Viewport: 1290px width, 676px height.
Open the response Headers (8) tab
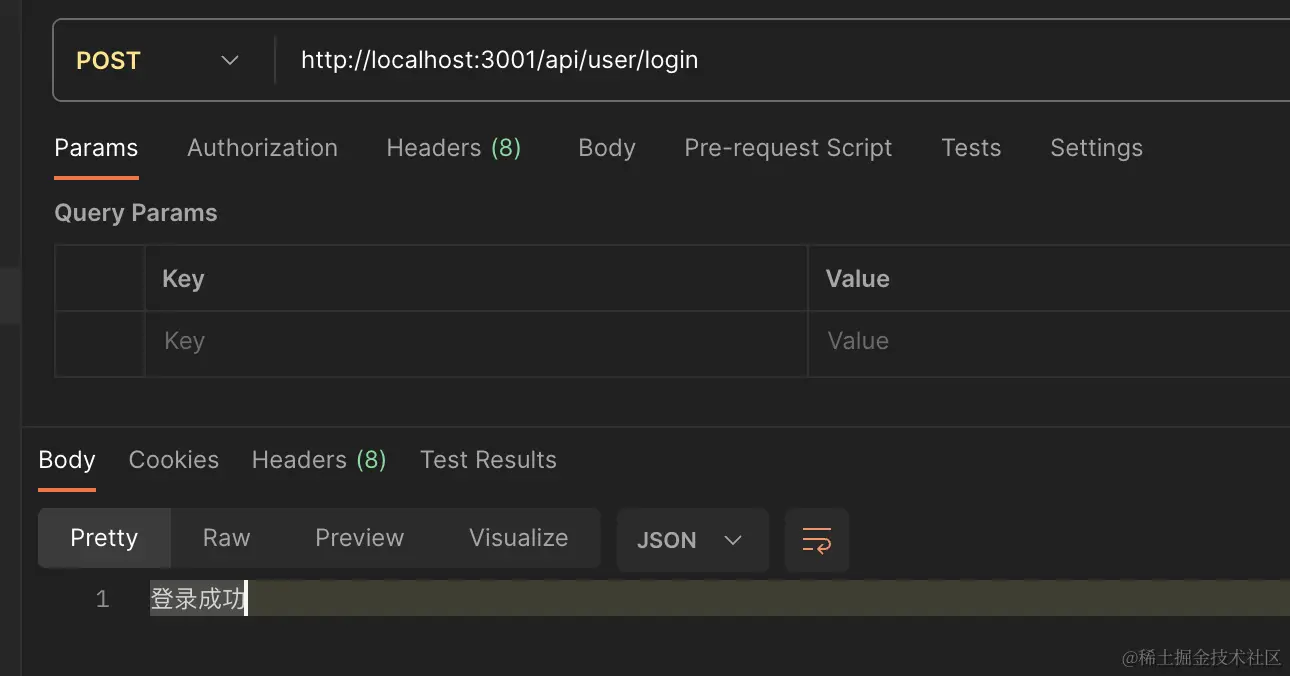coord(319,460)
